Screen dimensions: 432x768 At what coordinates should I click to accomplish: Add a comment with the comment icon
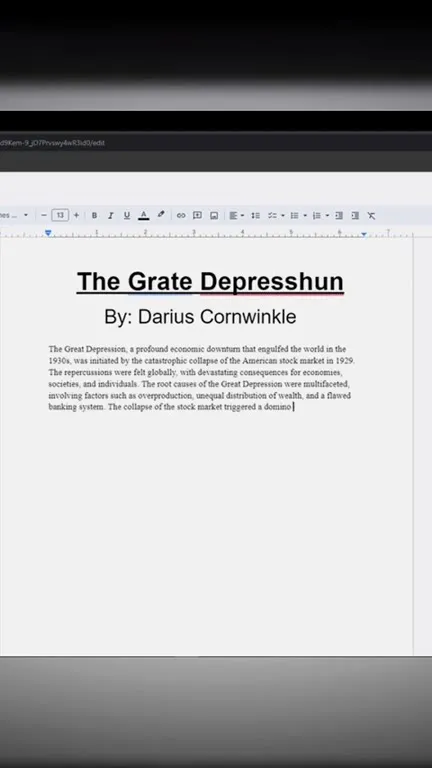197,216
